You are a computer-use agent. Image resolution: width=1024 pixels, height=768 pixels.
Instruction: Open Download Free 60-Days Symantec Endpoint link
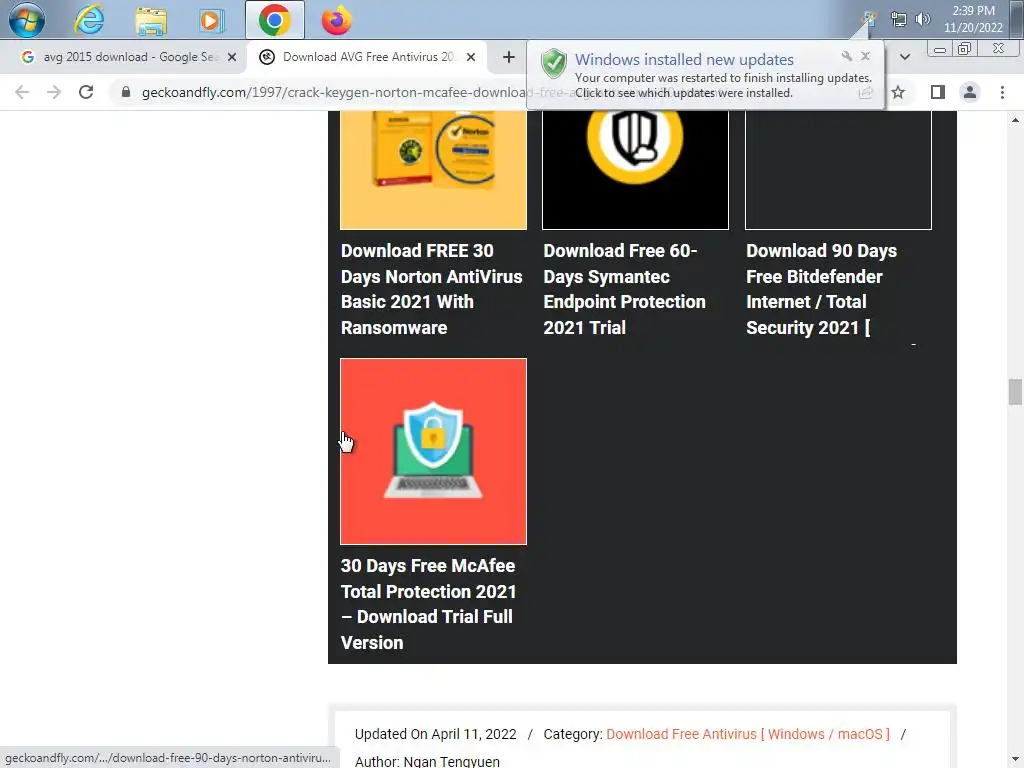[x=624, y=289]
